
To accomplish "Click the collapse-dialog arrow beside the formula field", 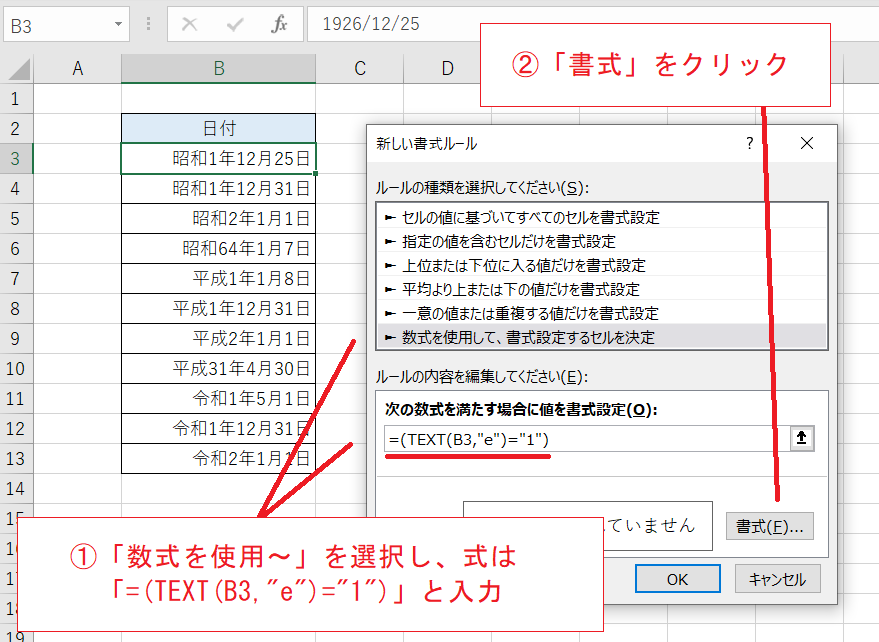I will 801,438.
